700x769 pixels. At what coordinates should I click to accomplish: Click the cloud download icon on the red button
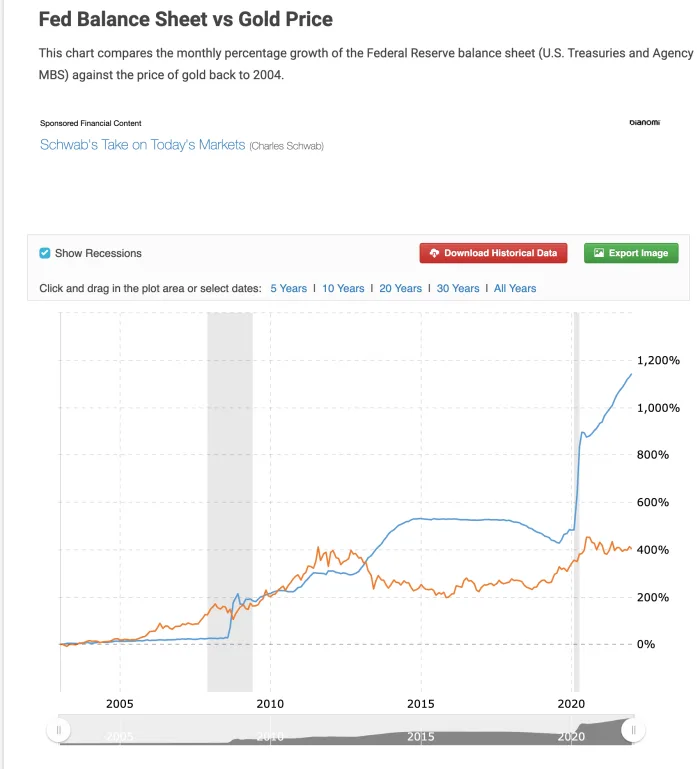434,253
